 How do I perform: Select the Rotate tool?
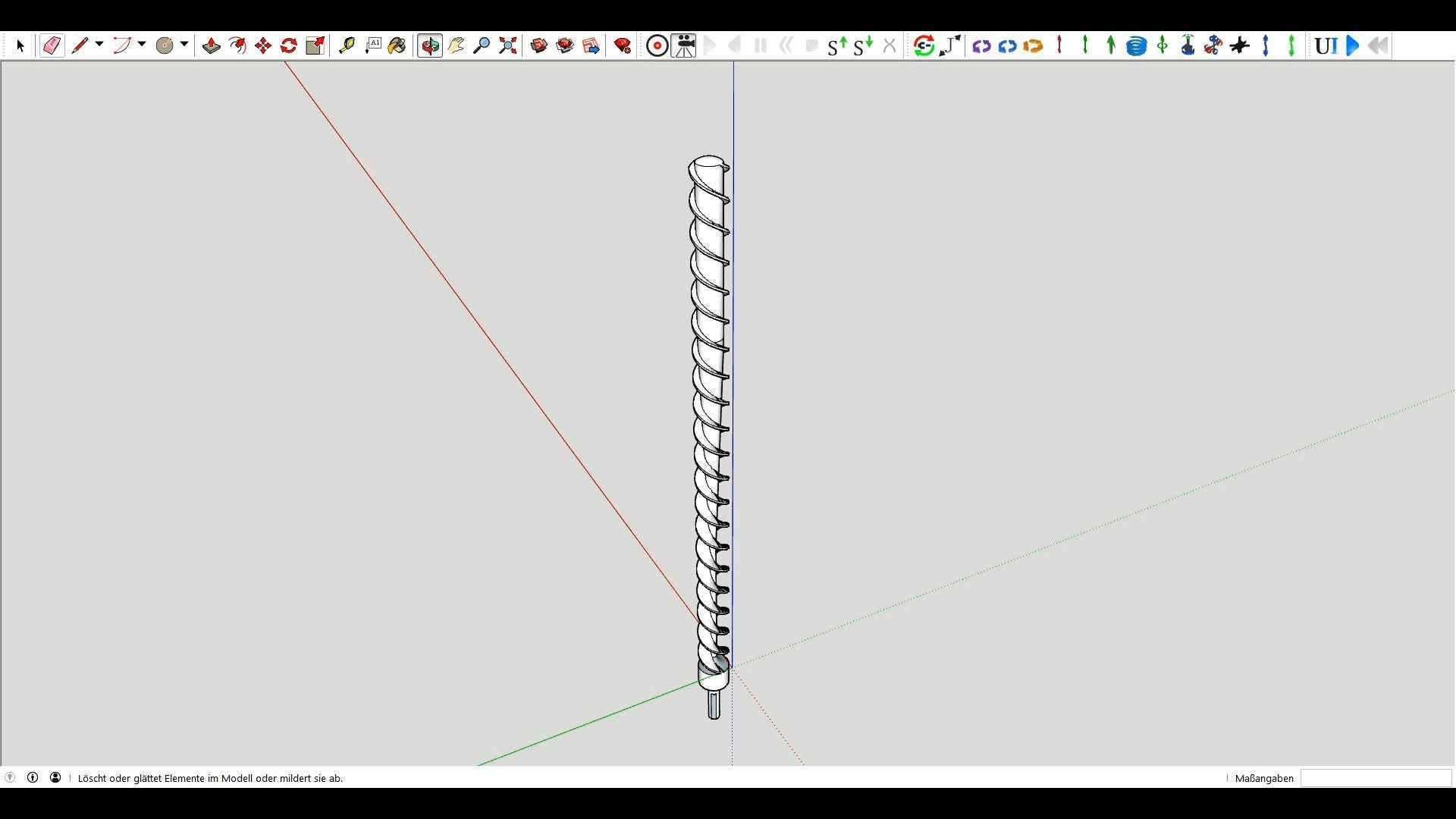click(289, 46)
